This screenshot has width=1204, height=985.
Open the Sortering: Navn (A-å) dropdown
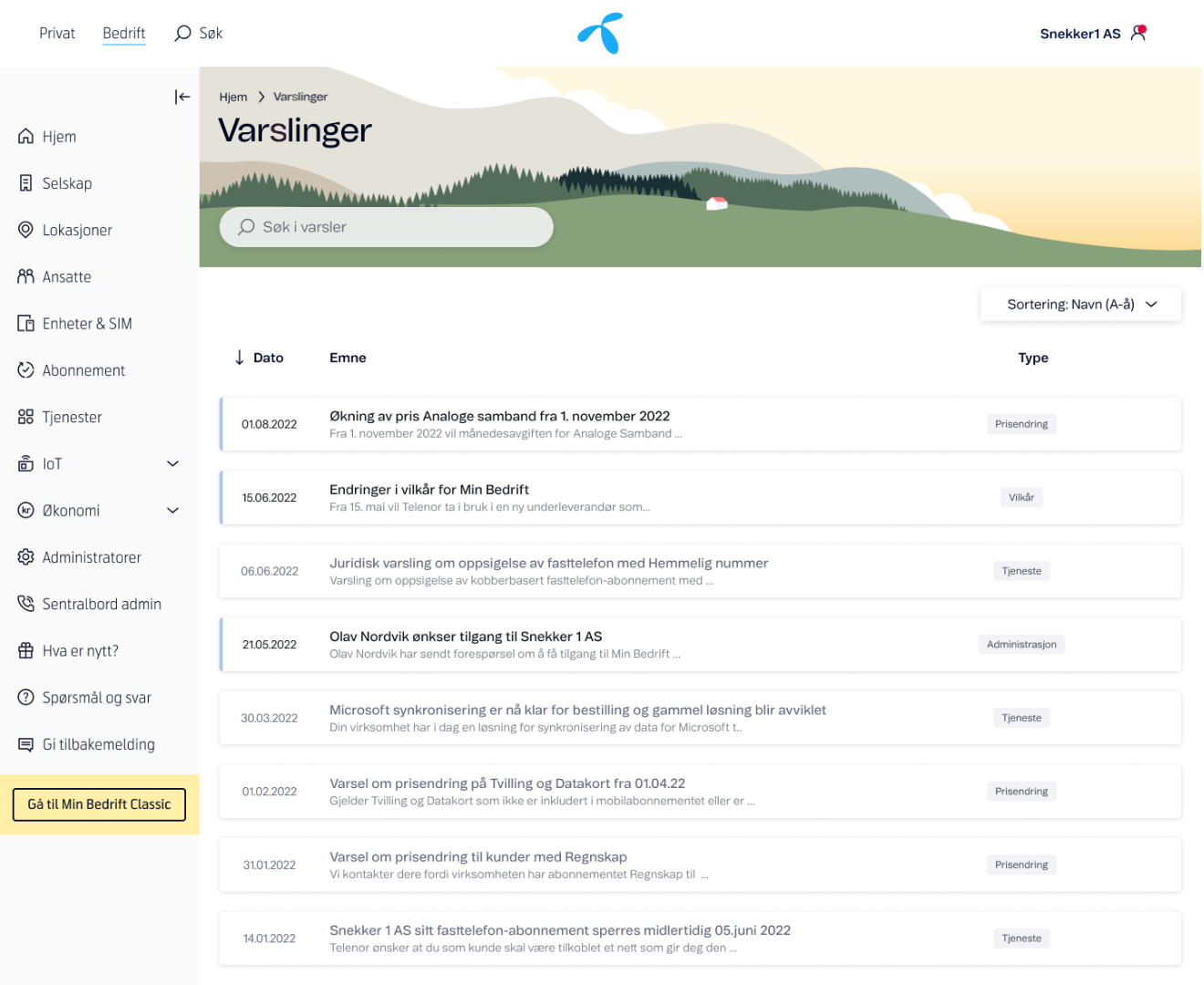point(1081,305)
